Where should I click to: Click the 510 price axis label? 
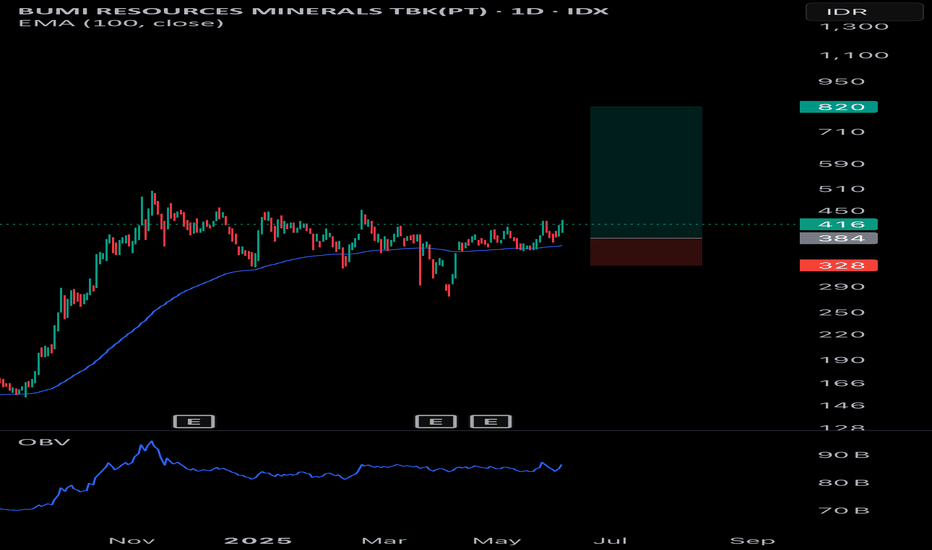pos(842,189)
